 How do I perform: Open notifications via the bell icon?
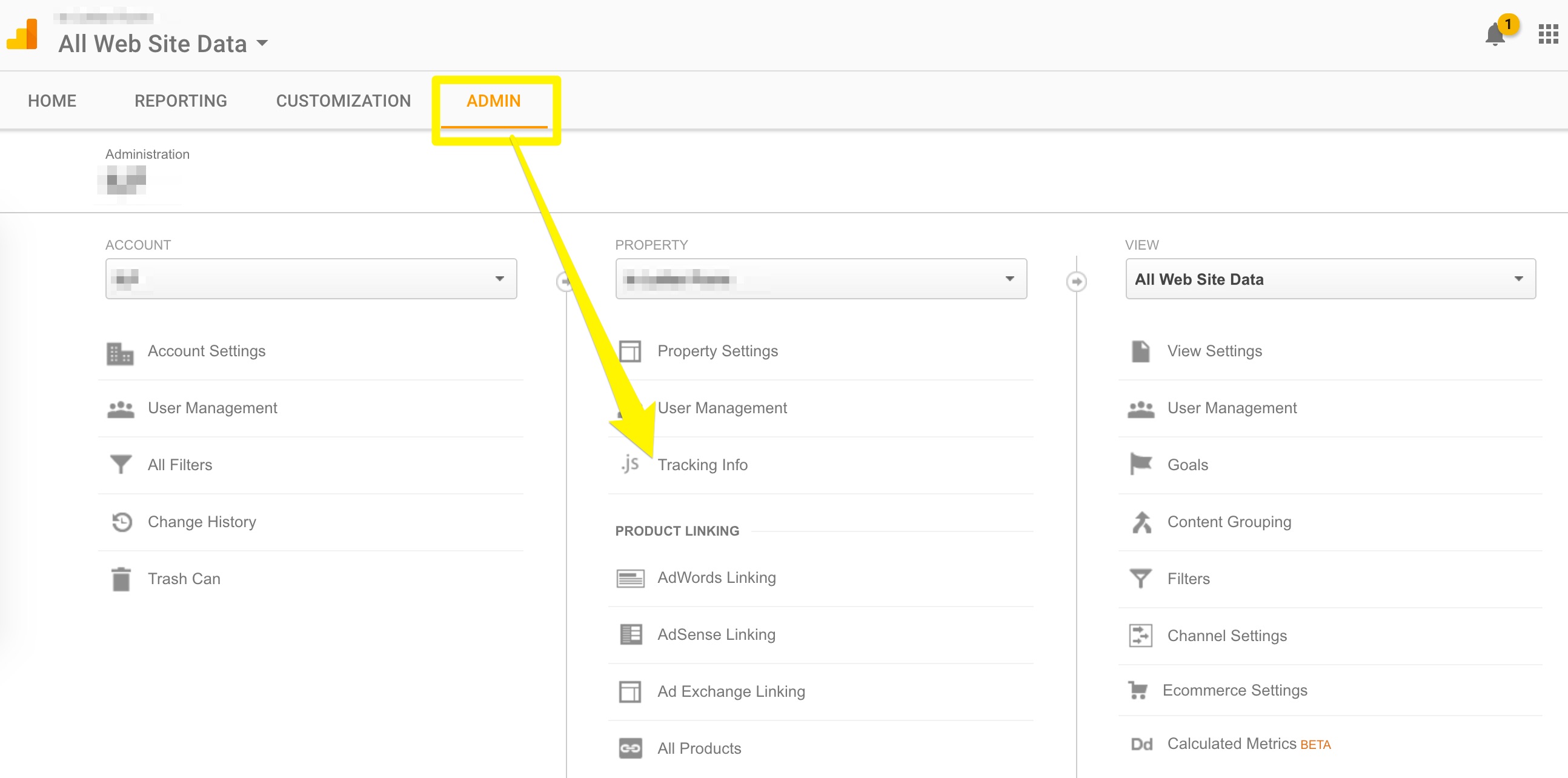pyautogui.click(x=1495, y=35)
